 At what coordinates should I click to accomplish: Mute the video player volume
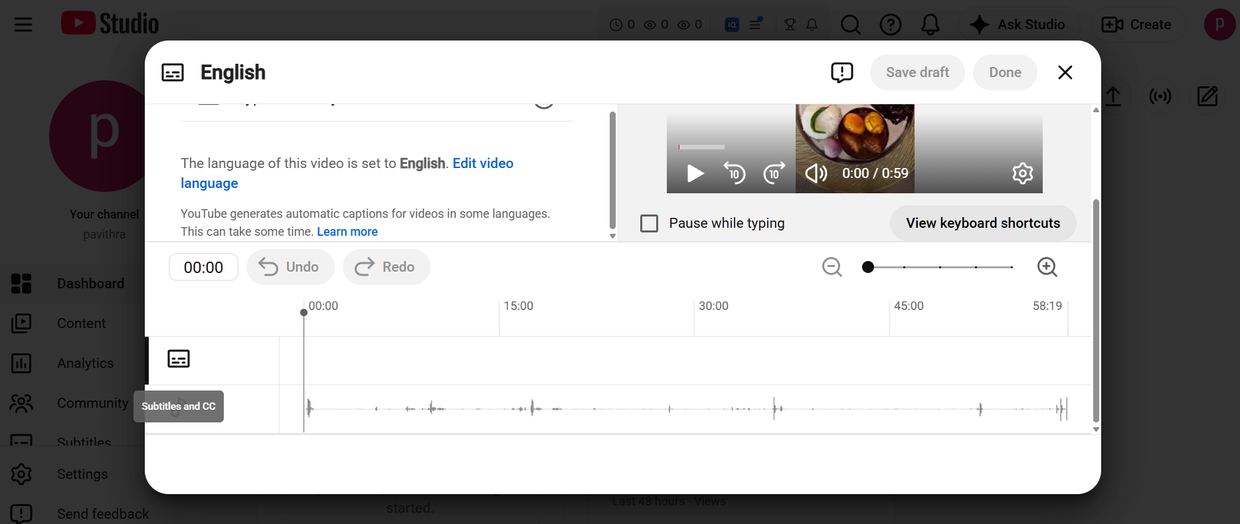[816, 173]
